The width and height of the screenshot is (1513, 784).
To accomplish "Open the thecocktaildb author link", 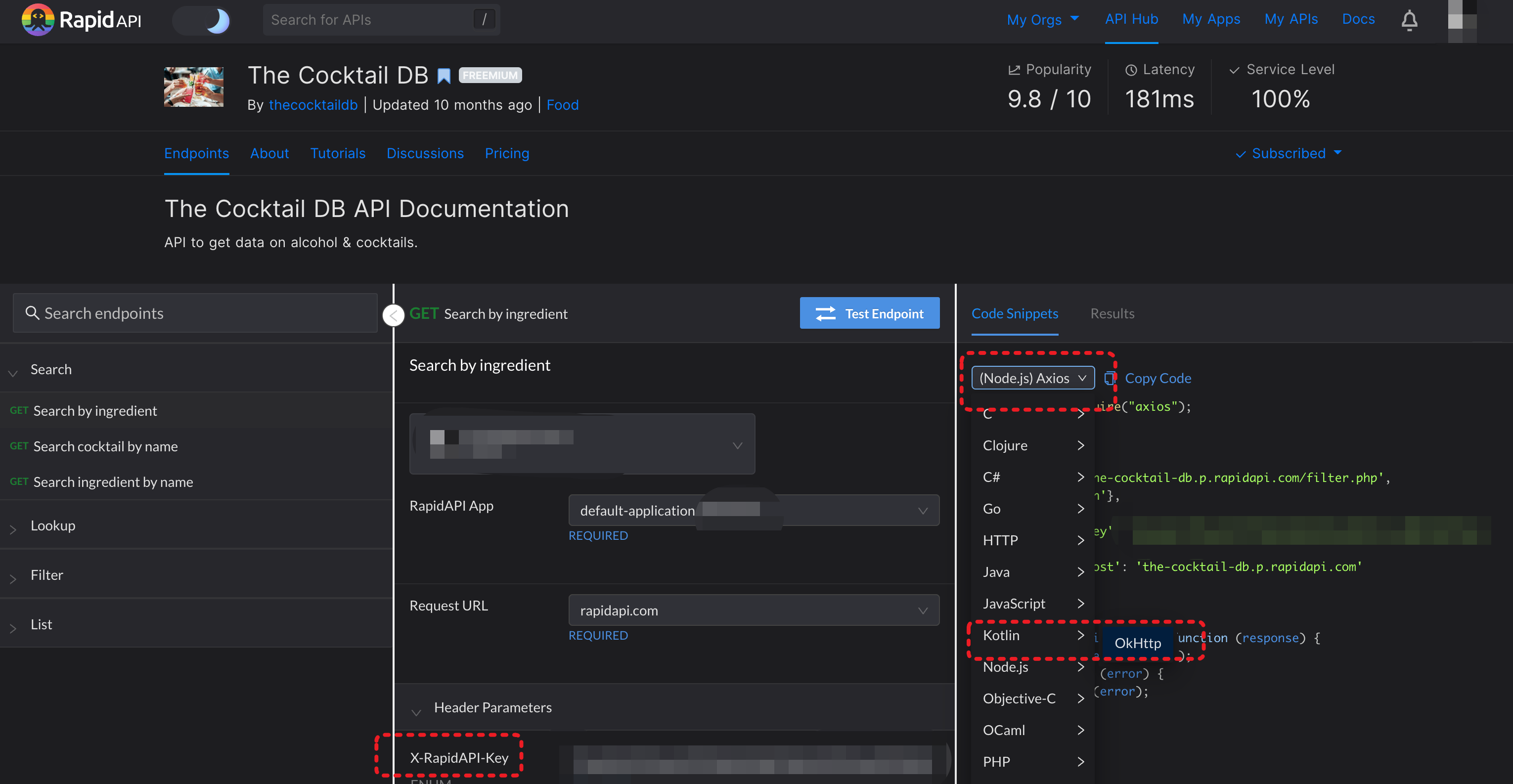I will (x=313, y=104).
